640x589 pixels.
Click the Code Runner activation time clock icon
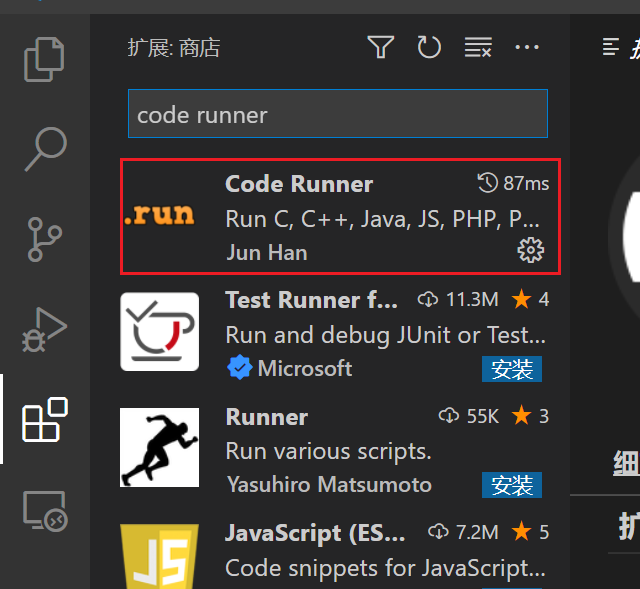click(487, 183)
